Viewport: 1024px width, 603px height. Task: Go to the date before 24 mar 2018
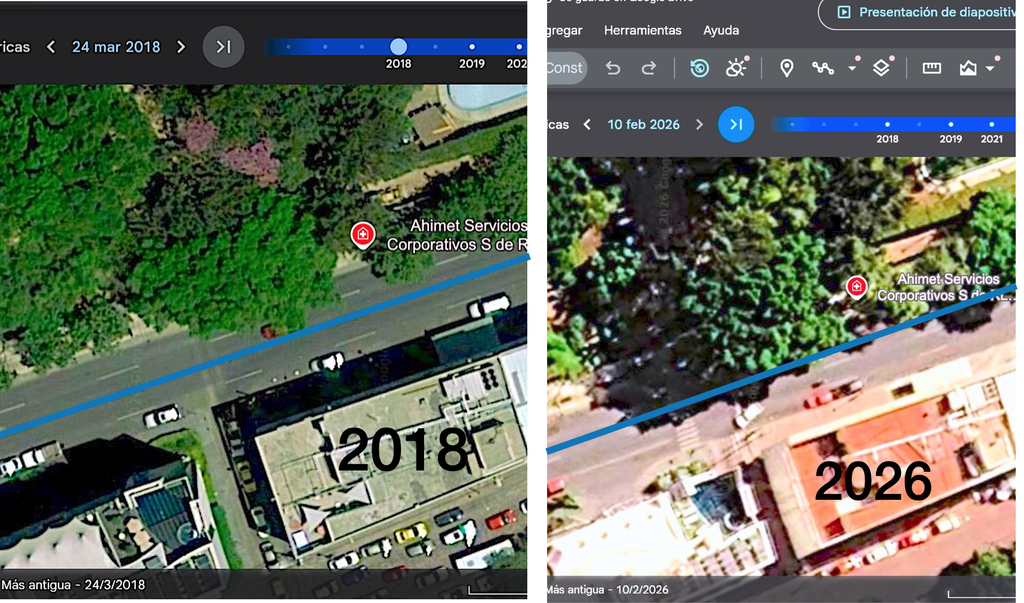tap(51, 47)
